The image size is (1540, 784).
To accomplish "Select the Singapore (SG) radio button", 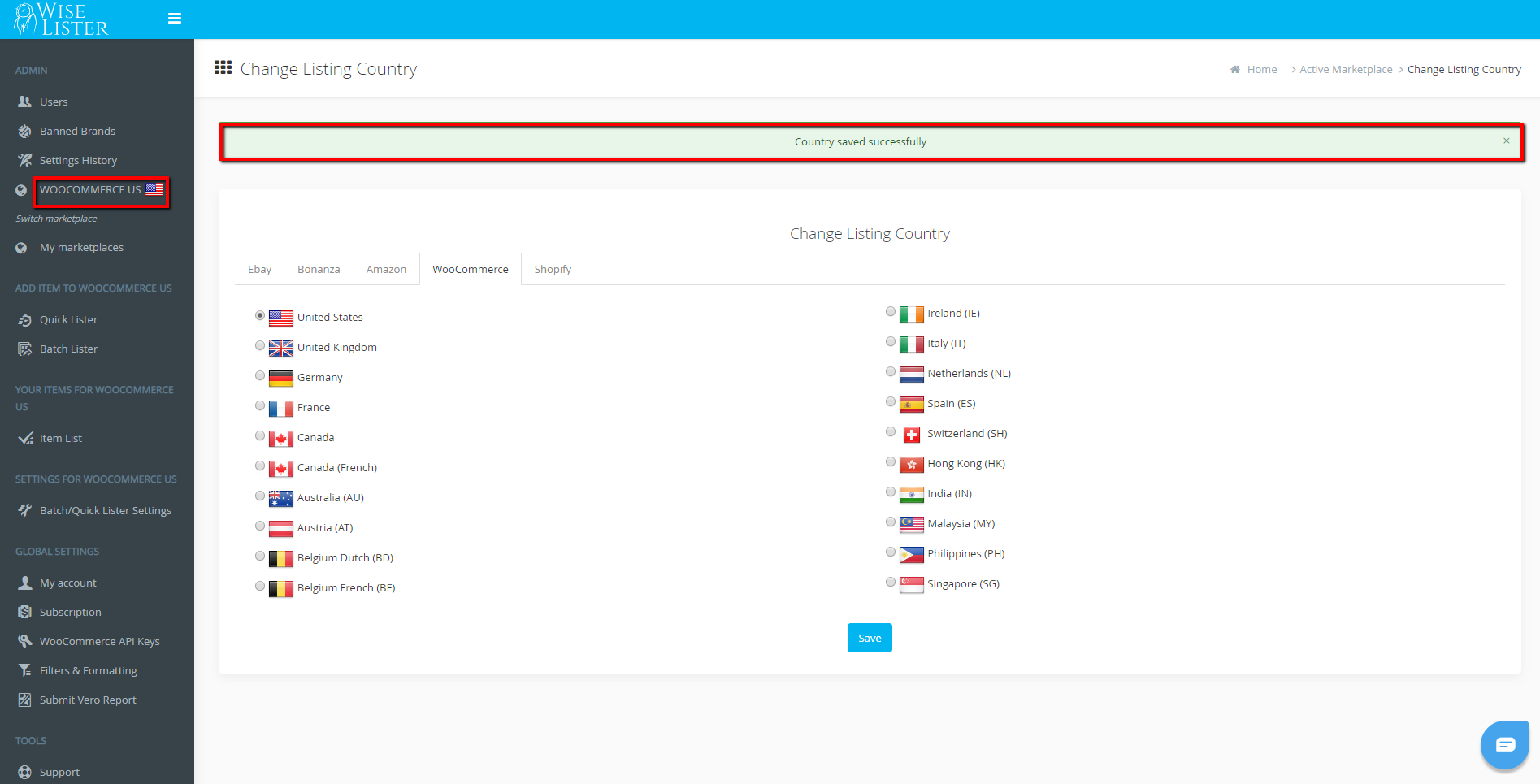I will coord(891,582).
